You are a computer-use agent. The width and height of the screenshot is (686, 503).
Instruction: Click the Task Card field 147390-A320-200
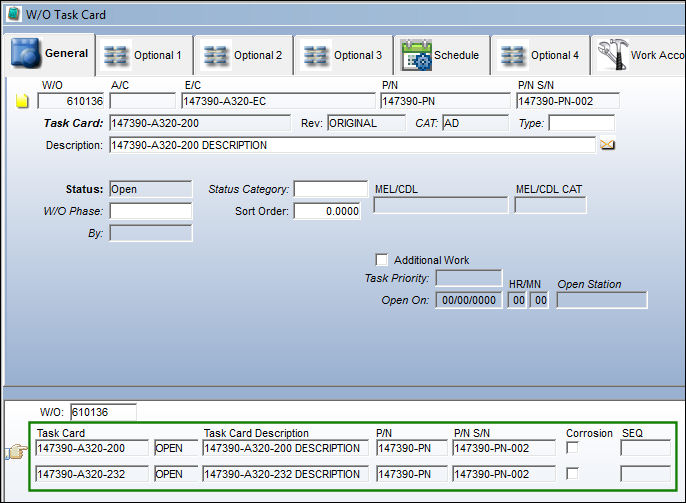coord(200,123)
